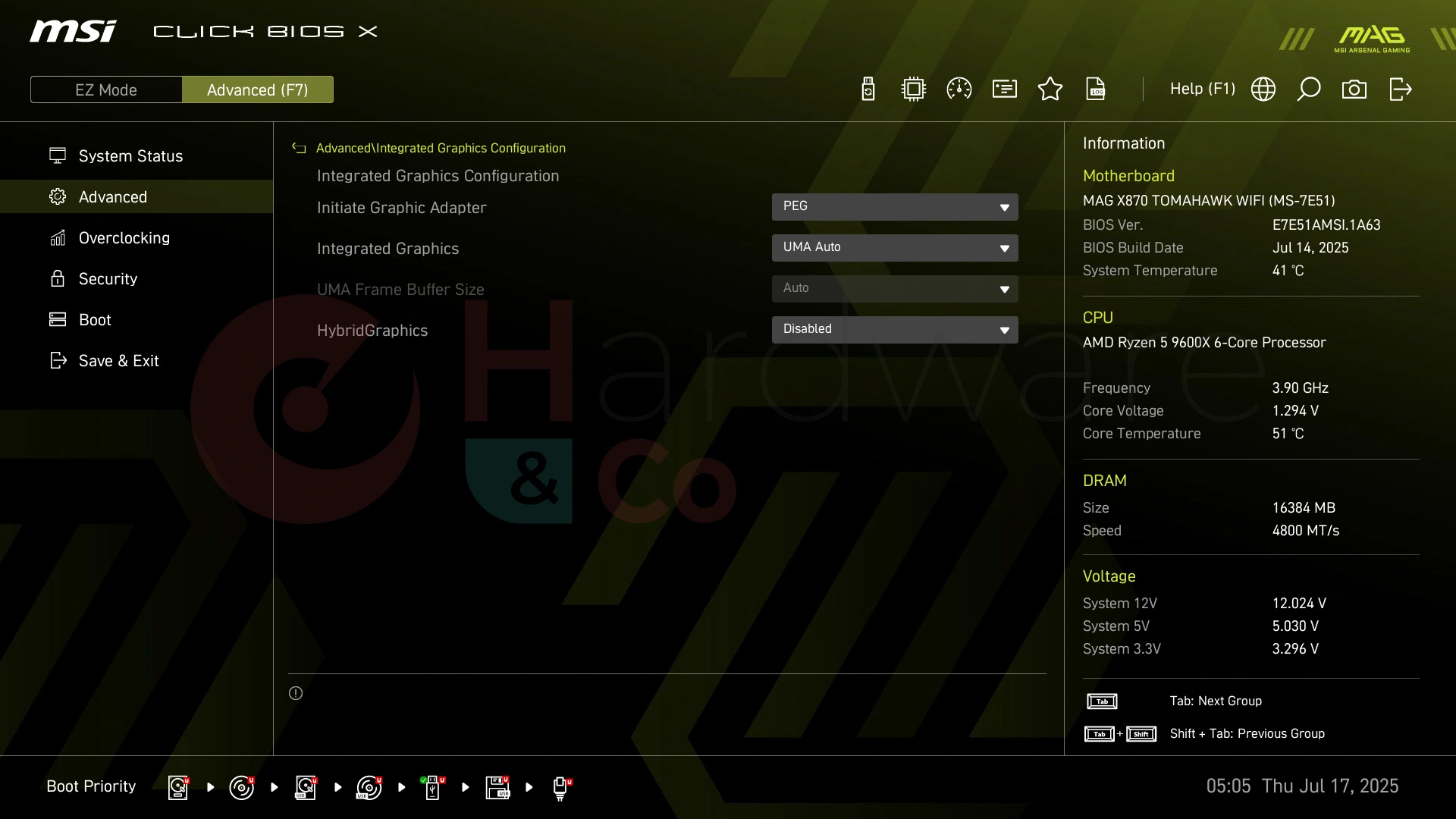Open the search magnifier icon
1456x819 pixels.
(1309, 89)
